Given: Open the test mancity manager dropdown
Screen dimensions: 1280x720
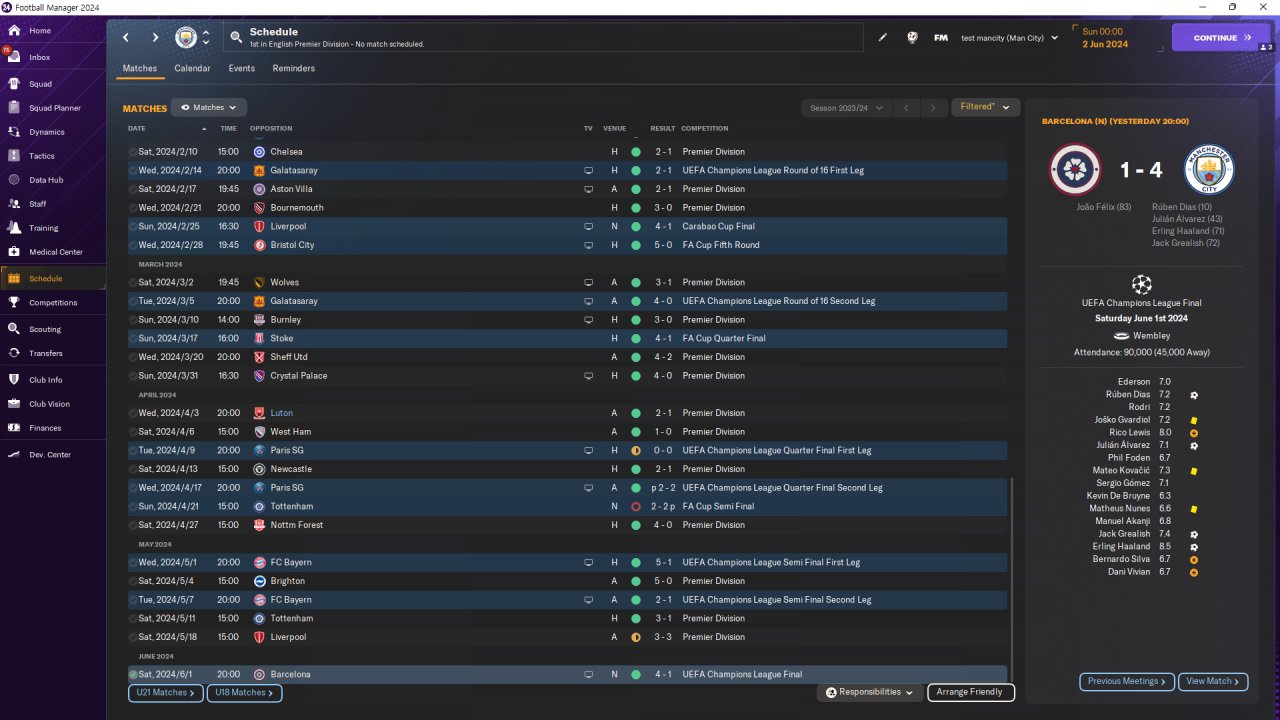Looking at the screenshot, I should (x=1009, y=38).
